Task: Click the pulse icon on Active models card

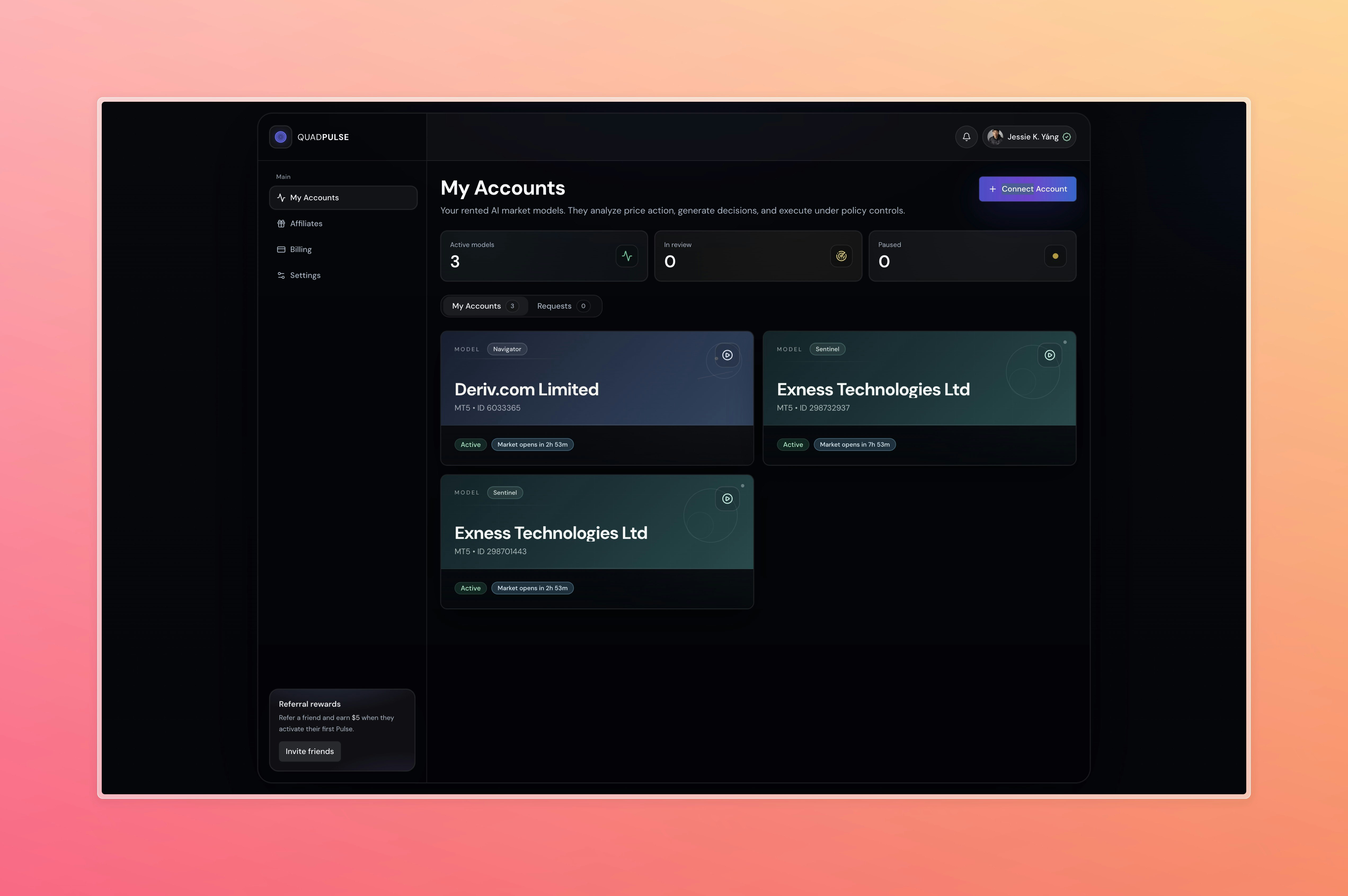Action: point(627,256)
